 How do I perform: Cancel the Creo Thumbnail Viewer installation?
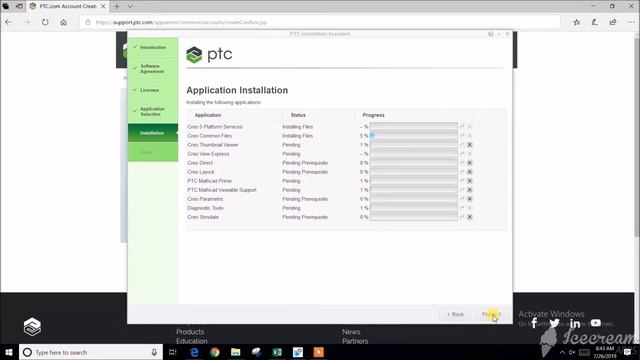coord(470,145)
